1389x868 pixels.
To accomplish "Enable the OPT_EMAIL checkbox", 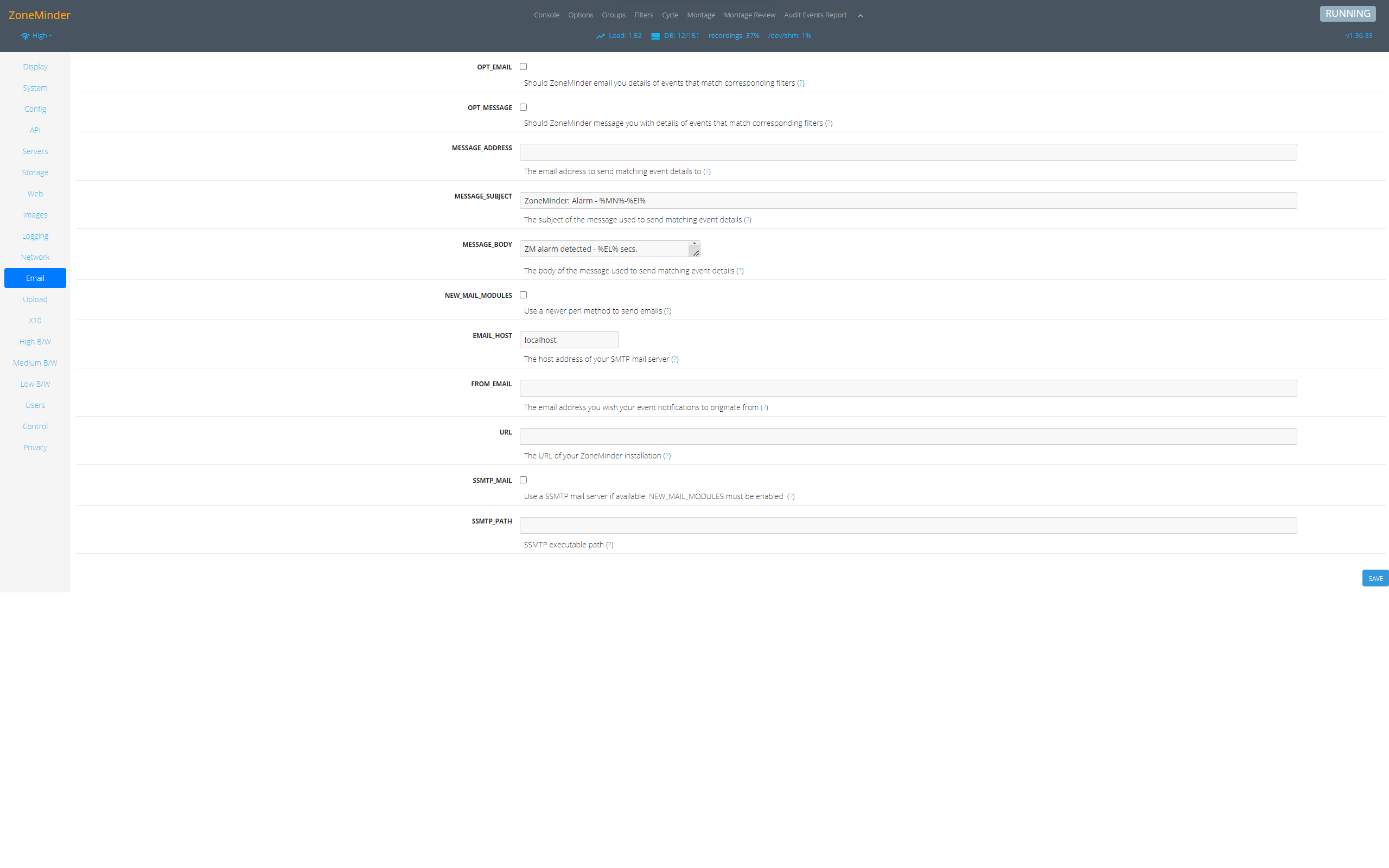I will 524,67.
